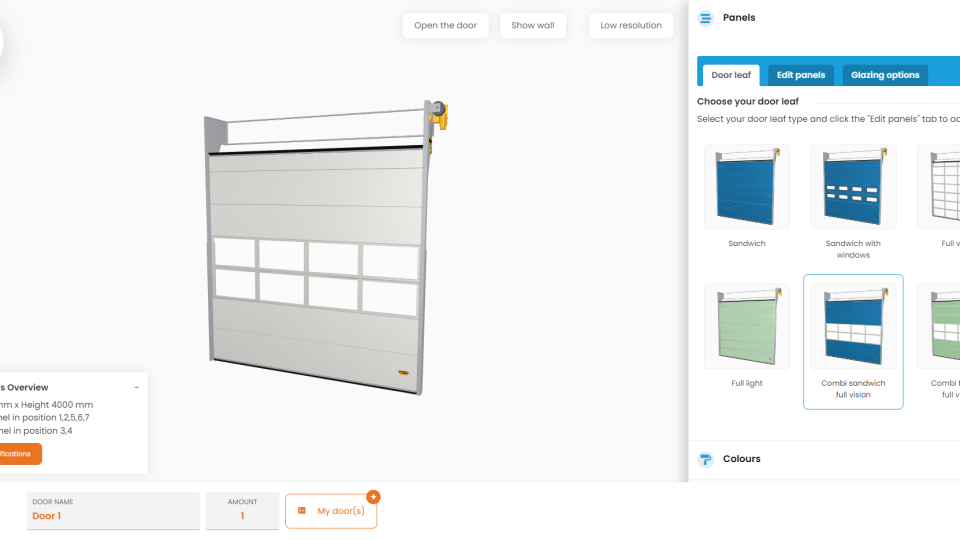Click the "Choose your door leaf" heading
Viewport: 960px width, 540px height.
click(748, 102)
